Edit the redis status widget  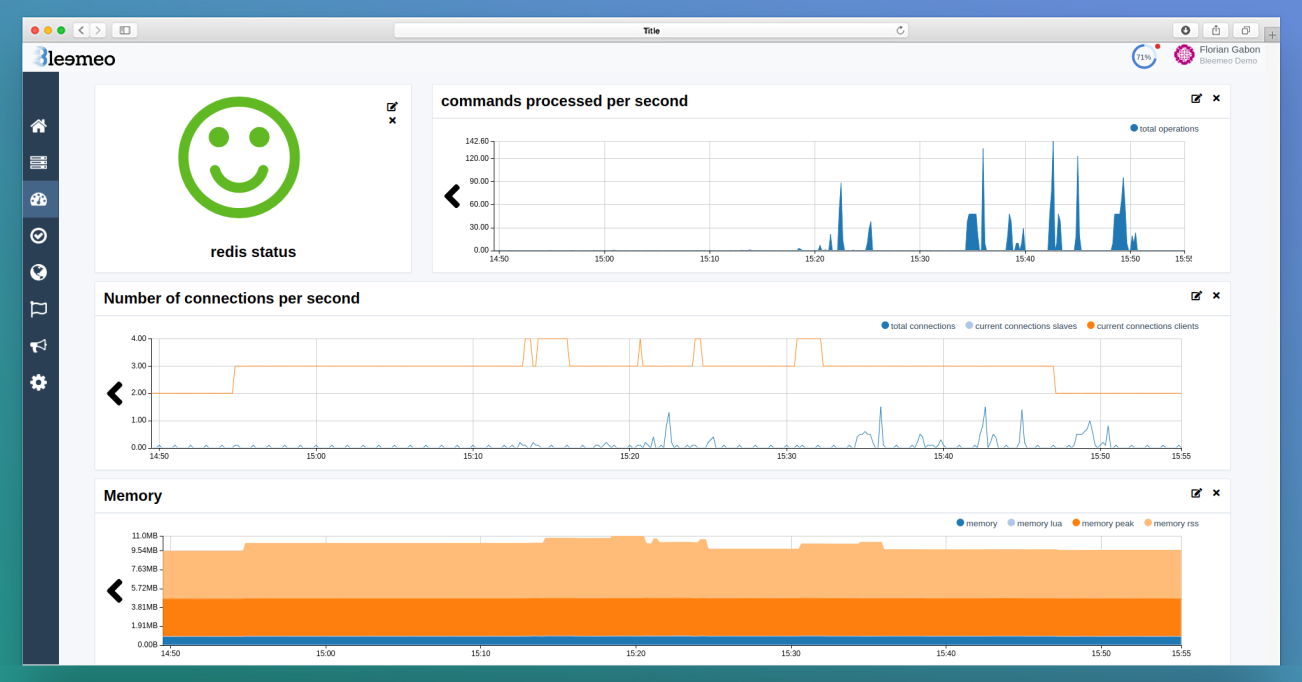tap(391, 106)
